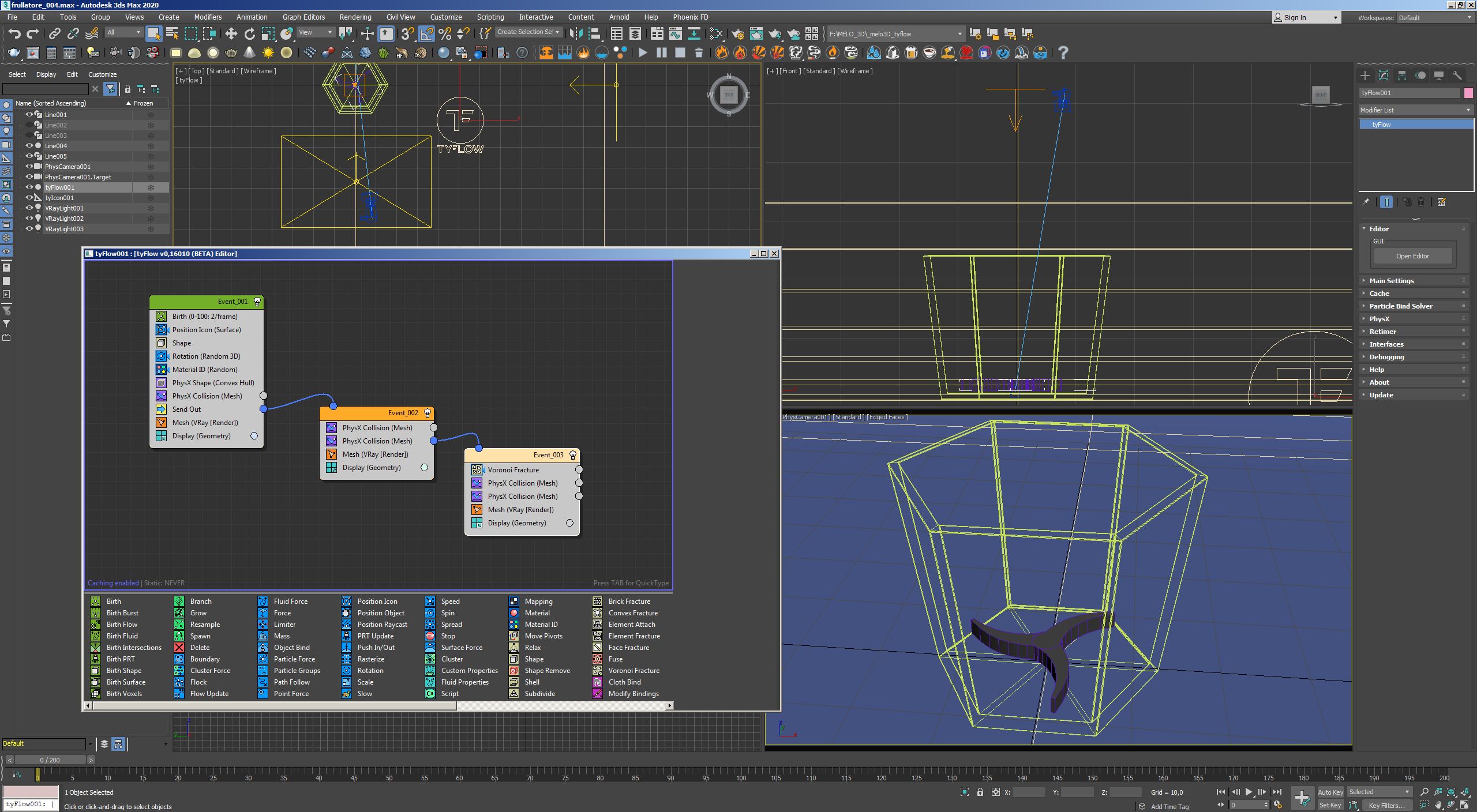Viewport: 1477px width, 812px height.
Task: Click the Help question mark toolbar icon
Action: click(1063, 52)
